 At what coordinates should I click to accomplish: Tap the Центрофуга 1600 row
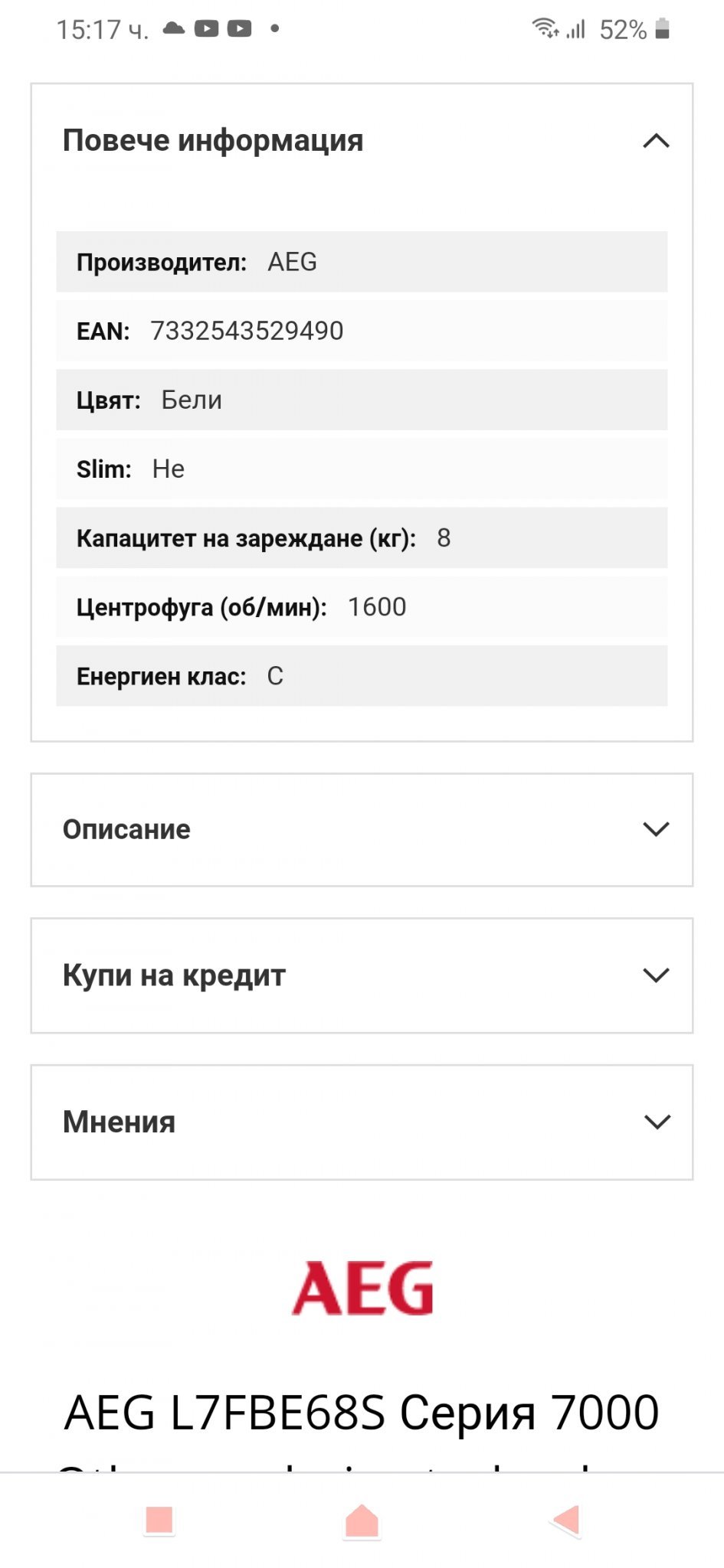(362, 607)
